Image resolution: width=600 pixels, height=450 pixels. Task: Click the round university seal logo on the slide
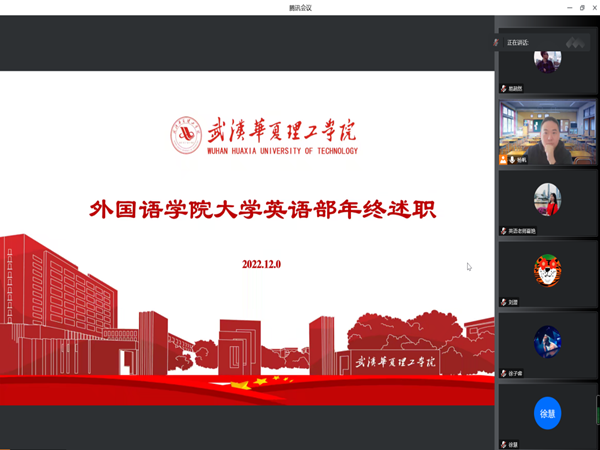click(186, 135)
